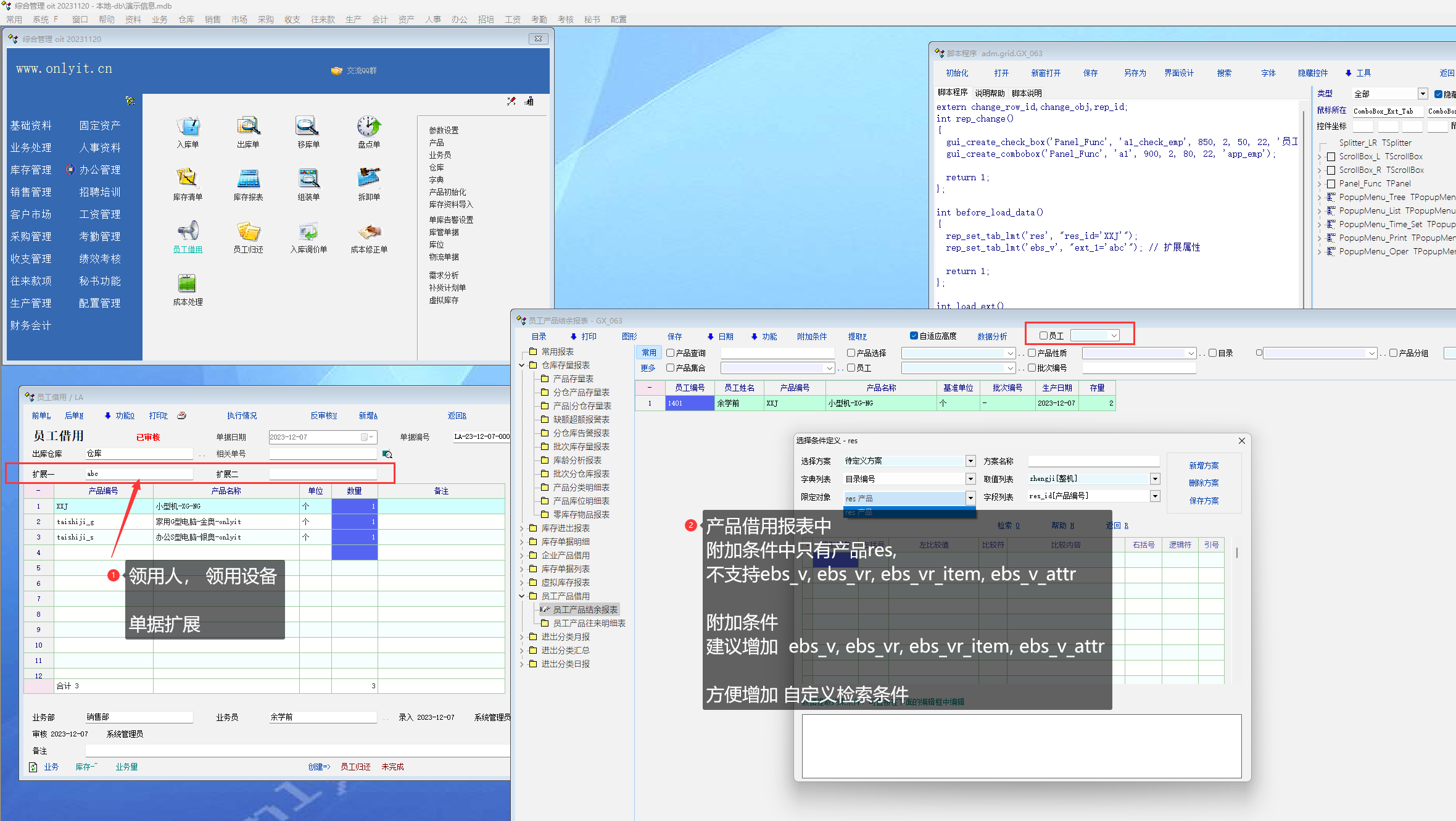Open the 员工归还 icon
Viewport: 1456px width, 821px height.
click(x=248, y=232)
